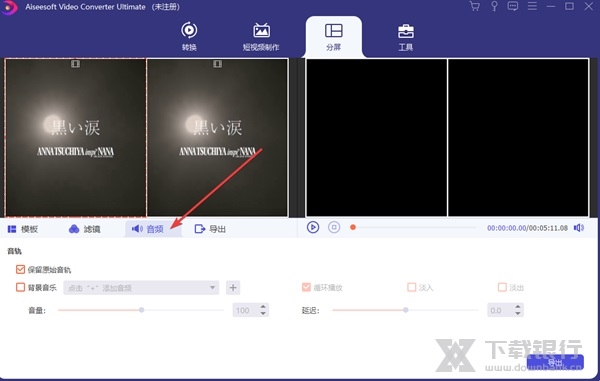Click the Aiseesoft app logo icon
Viewport: 600px width, 381px height.
point(8,7)
